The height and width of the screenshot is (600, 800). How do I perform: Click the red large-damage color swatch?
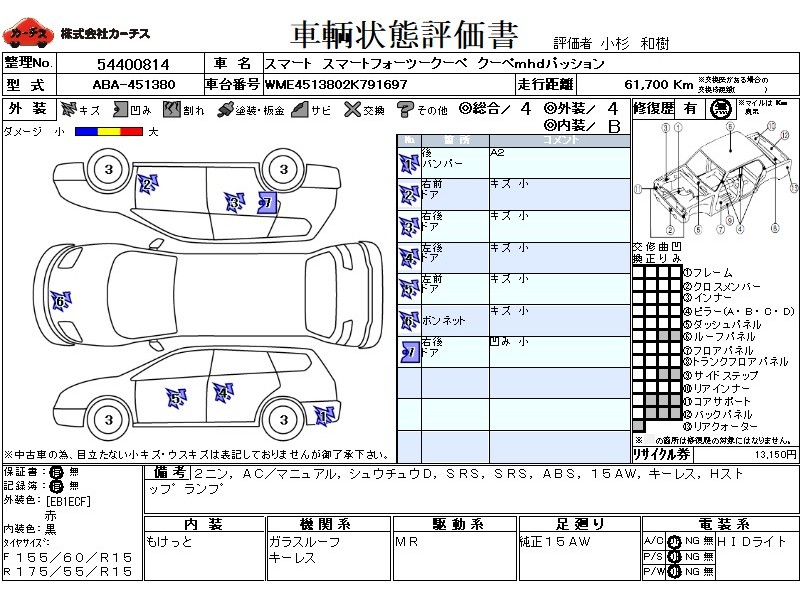132,132
